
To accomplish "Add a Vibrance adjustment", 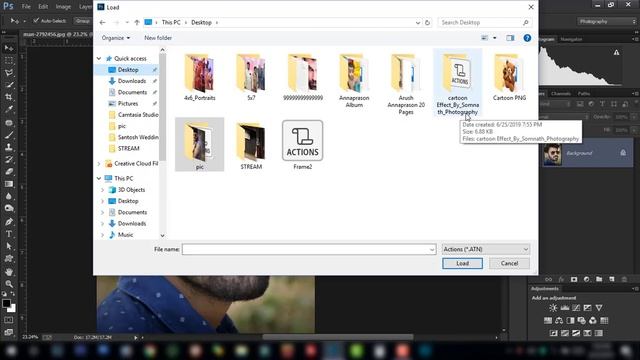I will pyautogui.click(x=599, y=308).
